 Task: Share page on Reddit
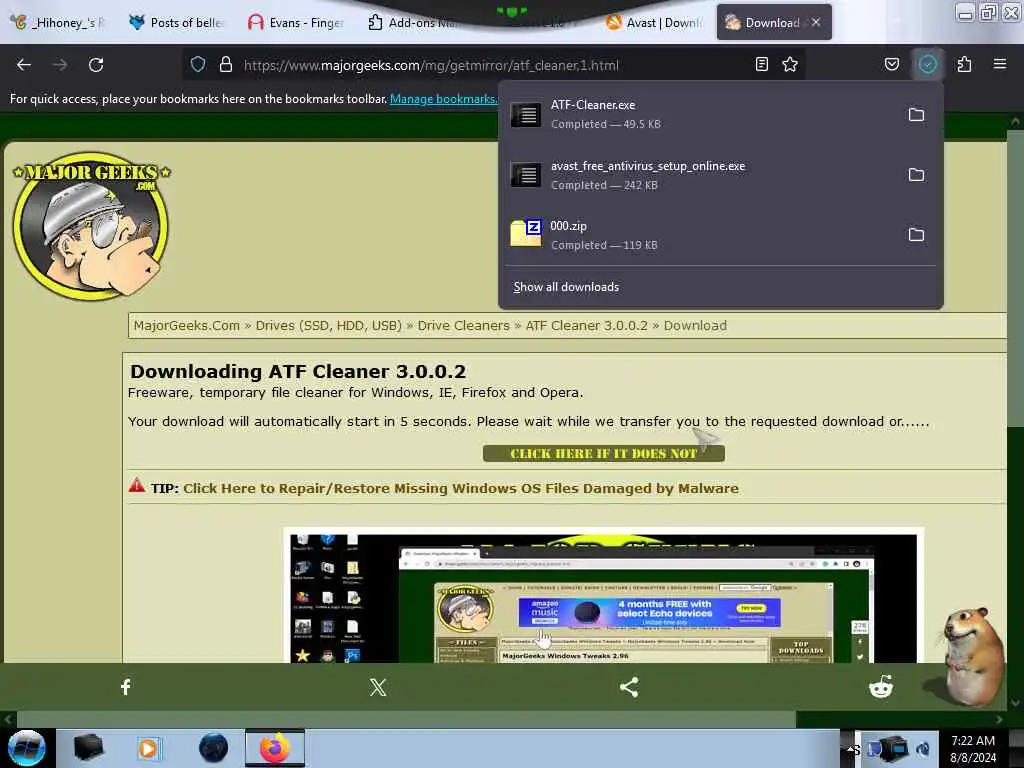coord(880,687)
